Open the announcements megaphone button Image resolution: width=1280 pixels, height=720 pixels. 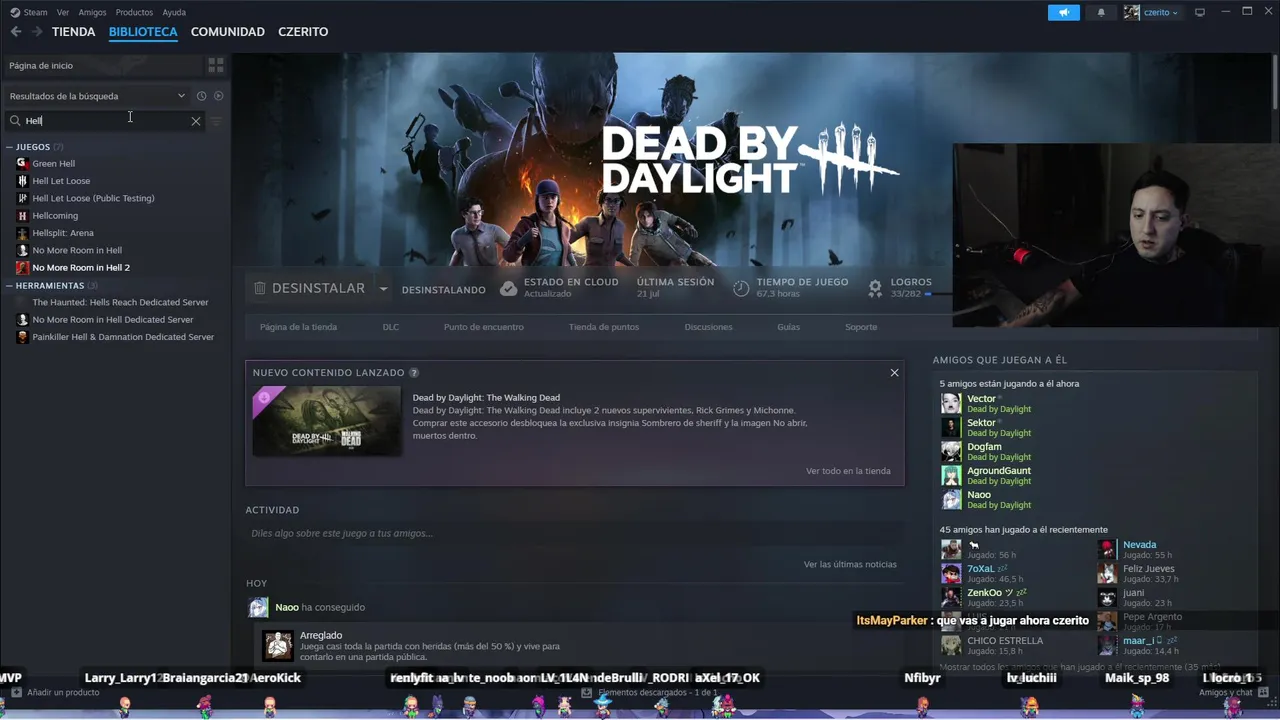(x=1064, y=12)
